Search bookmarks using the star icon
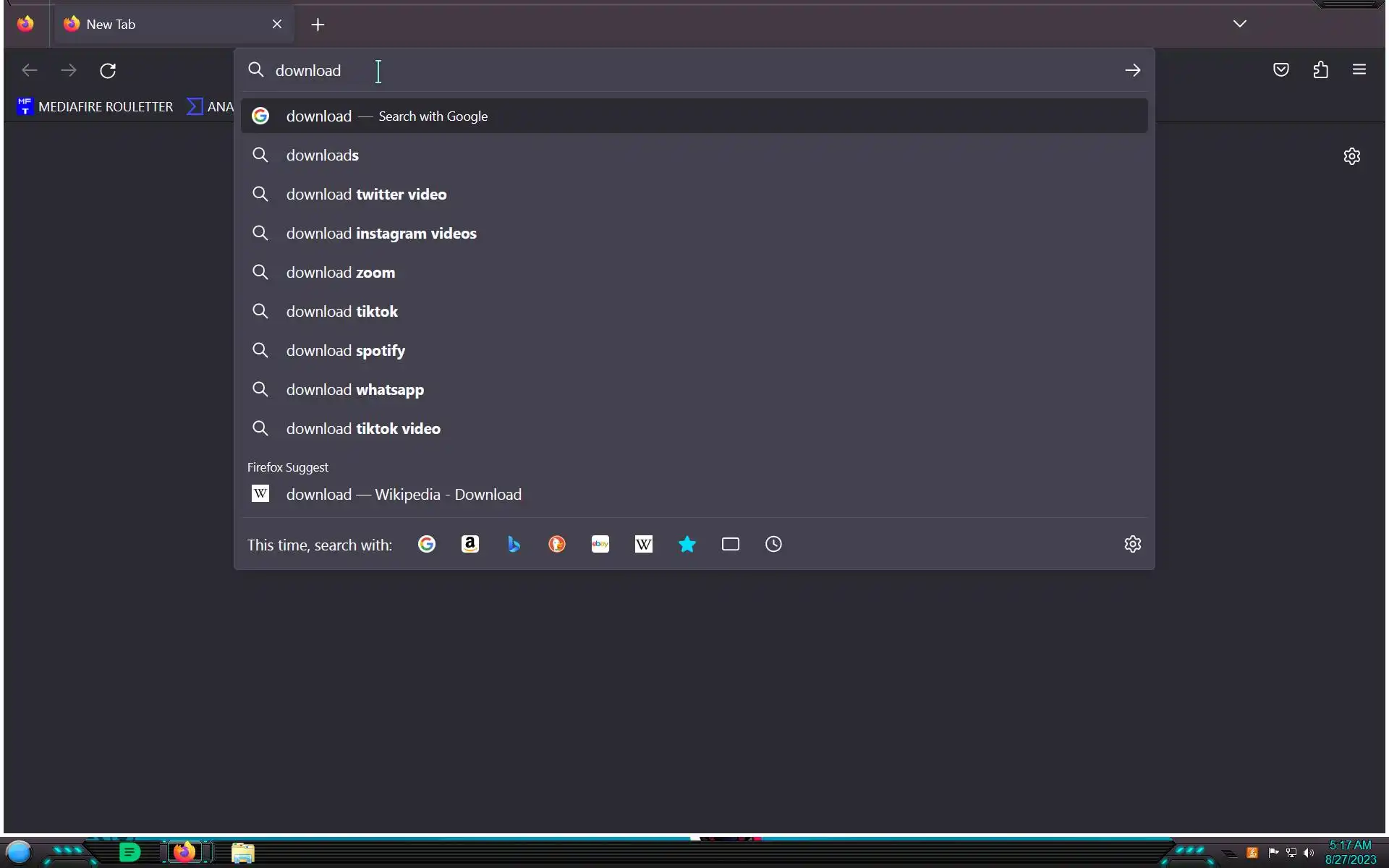 point(687,544)
